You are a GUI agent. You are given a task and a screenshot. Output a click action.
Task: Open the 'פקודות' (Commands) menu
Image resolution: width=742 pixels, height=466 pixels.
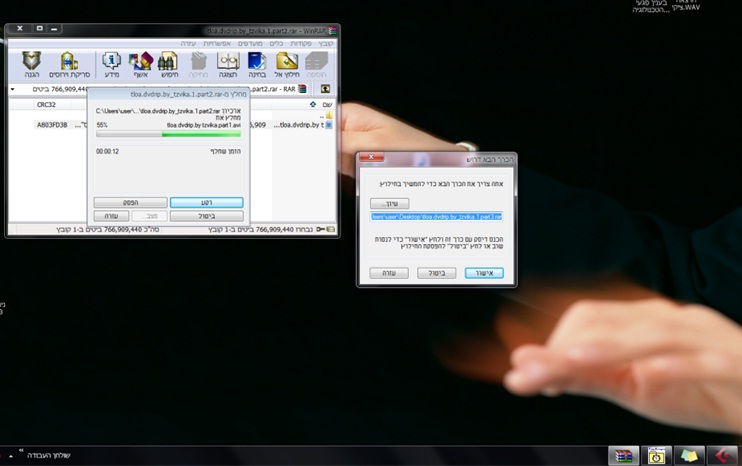pos(300,44)
